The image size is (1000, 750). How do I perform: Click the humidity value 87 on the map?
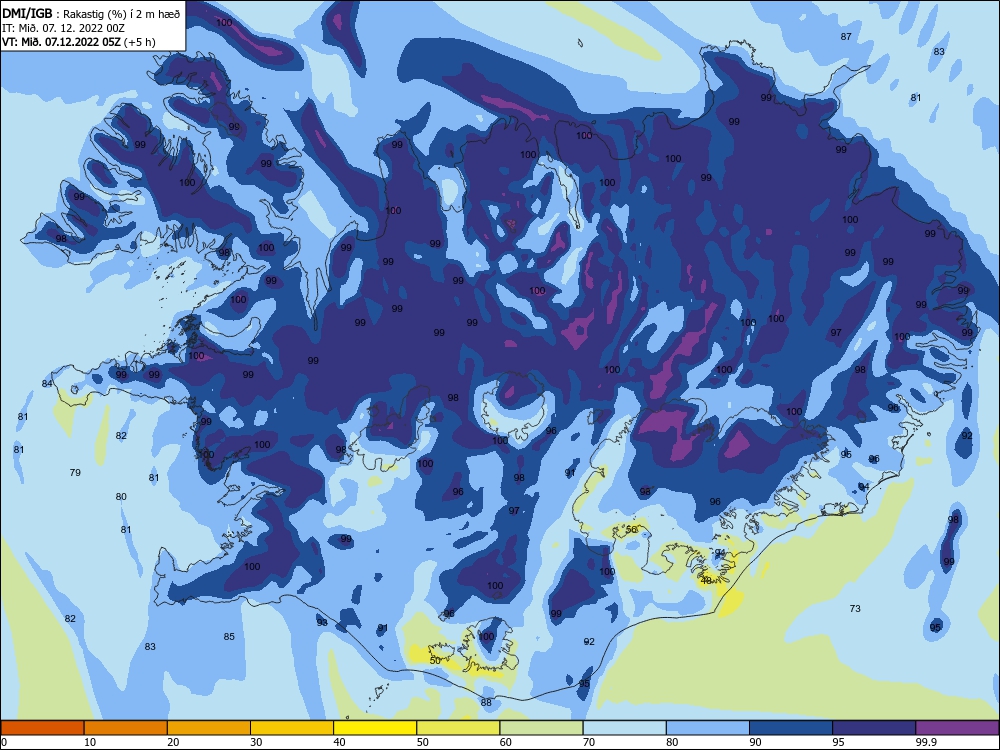pos(846,36)
